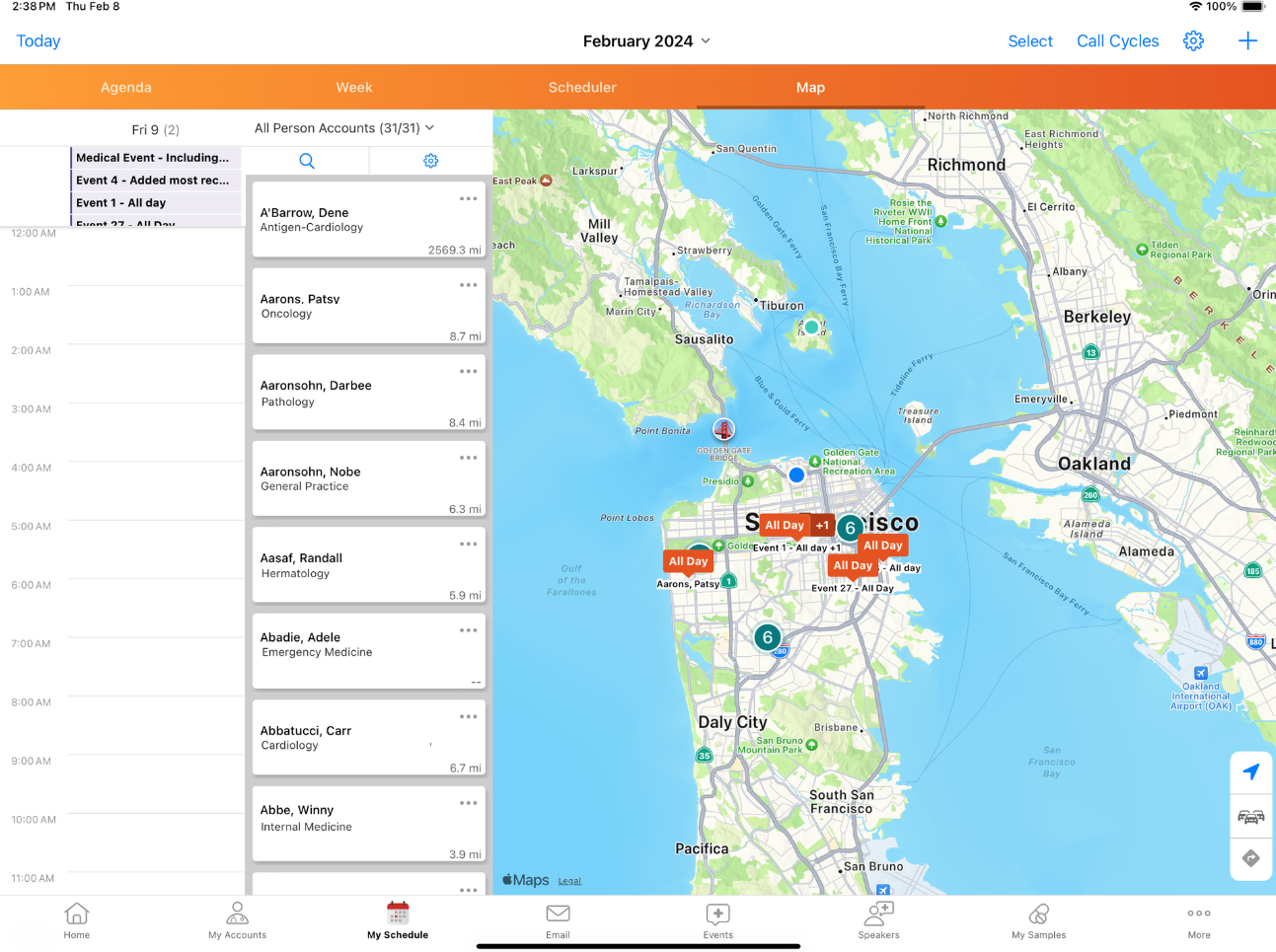Open the My Samples tab
The width and height of the screenshot is (1276, 952).
[x=1038, y=919]
